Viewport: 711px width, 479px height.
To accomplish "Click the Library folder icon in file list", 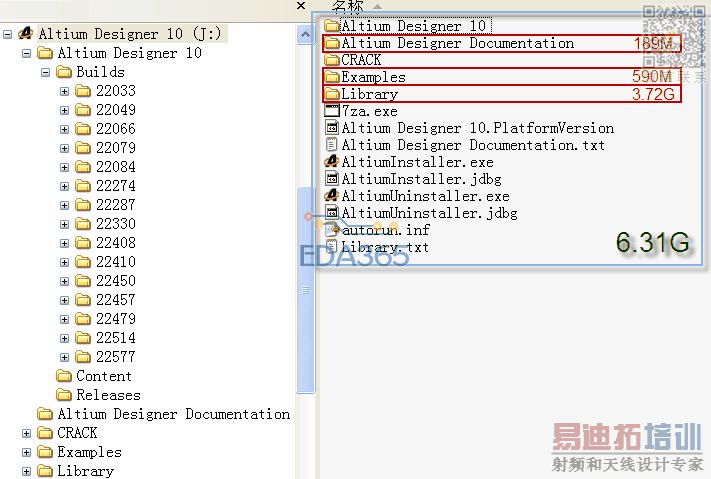I will 332,94.
